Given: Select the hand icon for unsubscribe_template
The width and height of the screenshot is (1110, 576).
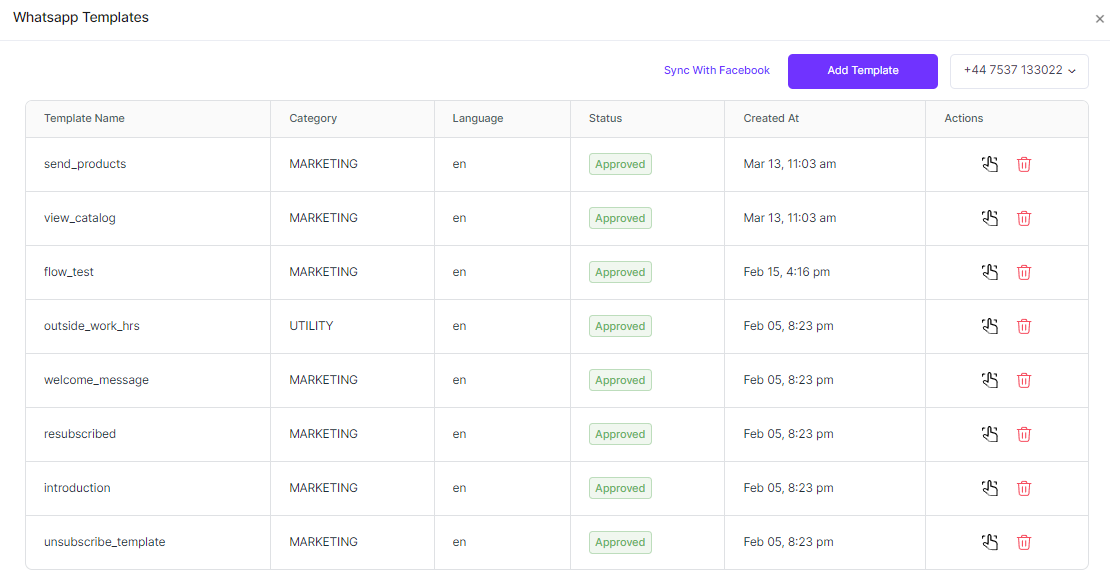Looking at the screenshot, I should coord(990,542).
